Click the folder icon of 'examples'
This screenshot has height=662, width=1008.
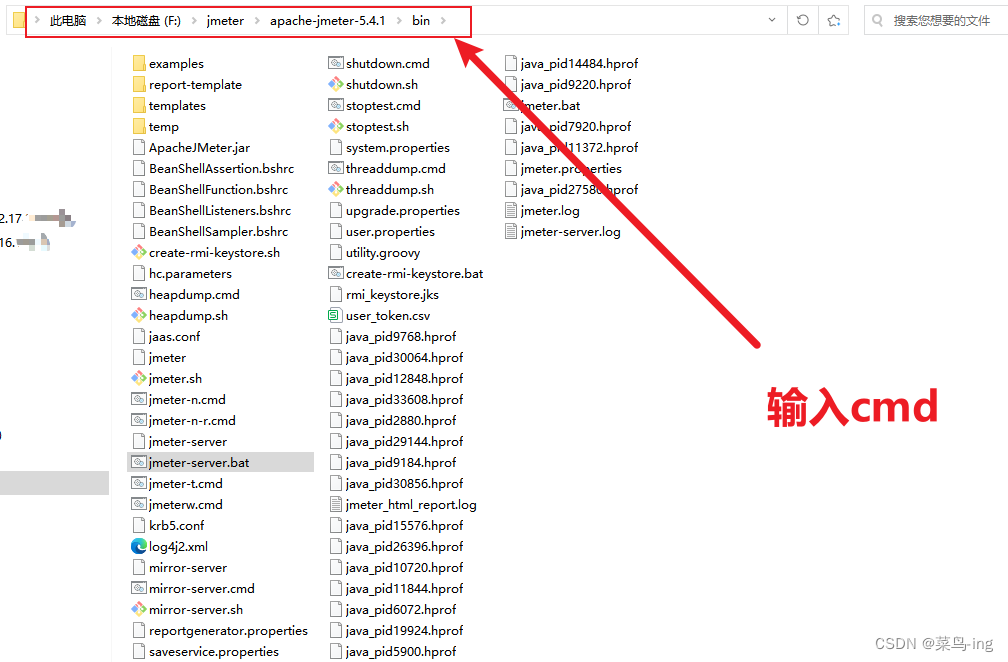[x=138, y=63]
